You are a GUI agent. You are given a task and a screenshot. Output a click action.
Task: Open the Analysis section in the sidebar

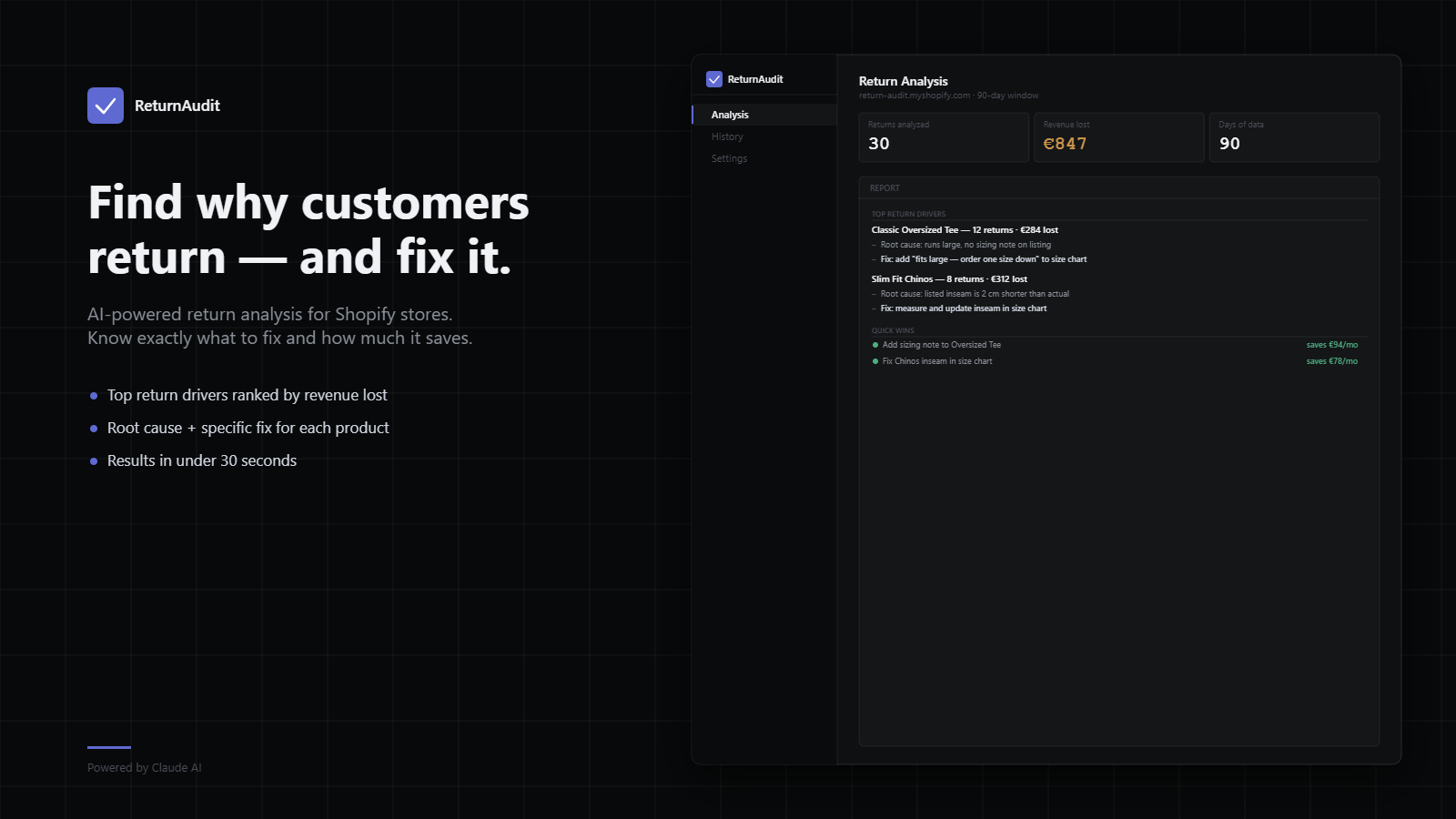[x=764, y=115]
